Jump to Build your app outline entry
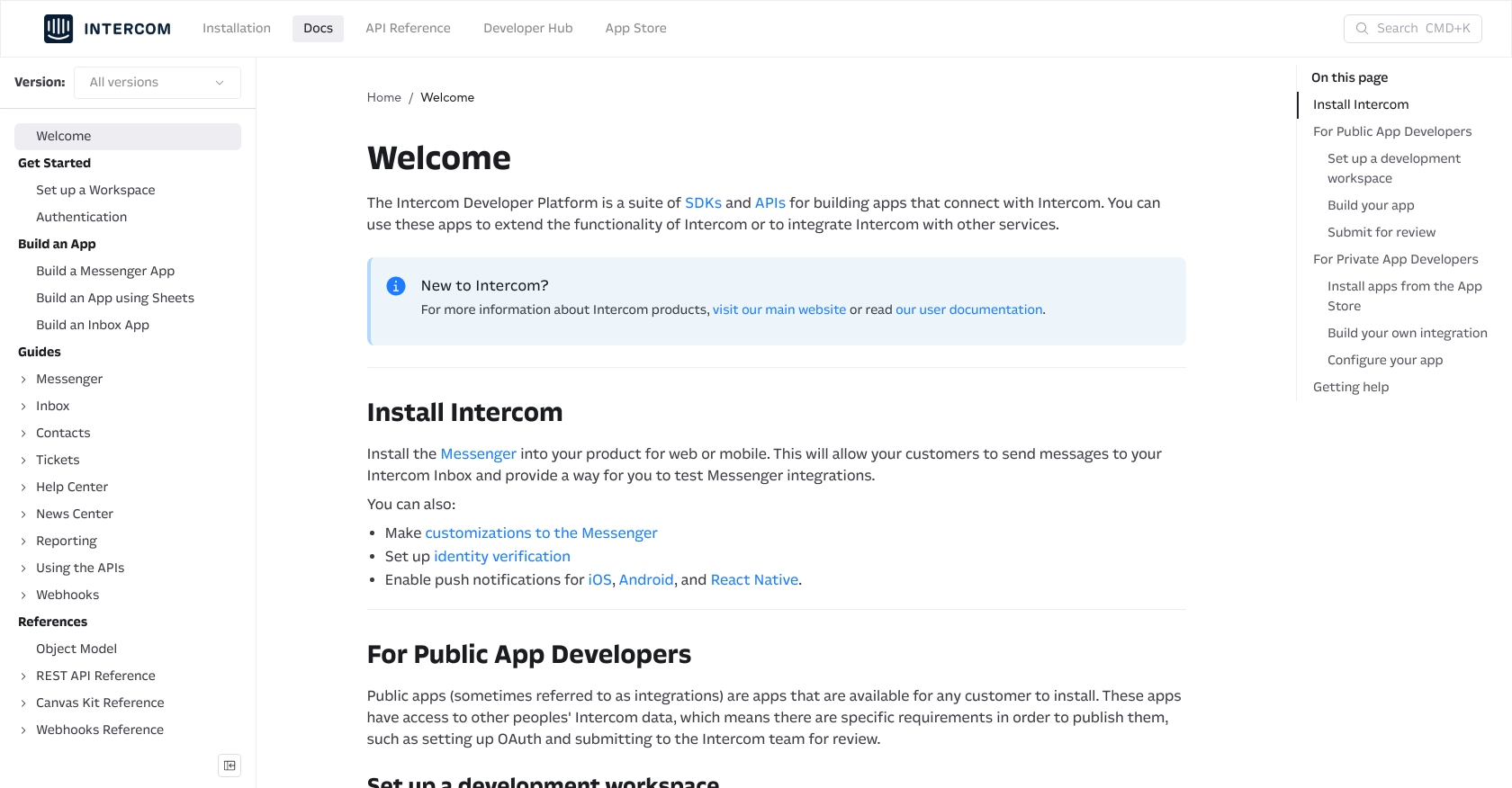The image size is (1512, 788). pos(1371,206)
